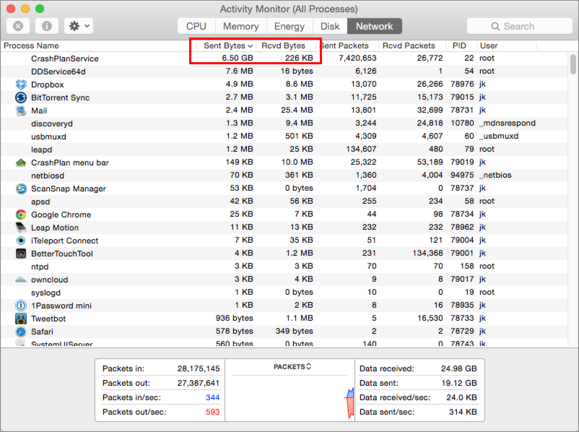The image size is (579, 432).
Task: Click the Tweetbot icon
Action: [x=21, y=319]
